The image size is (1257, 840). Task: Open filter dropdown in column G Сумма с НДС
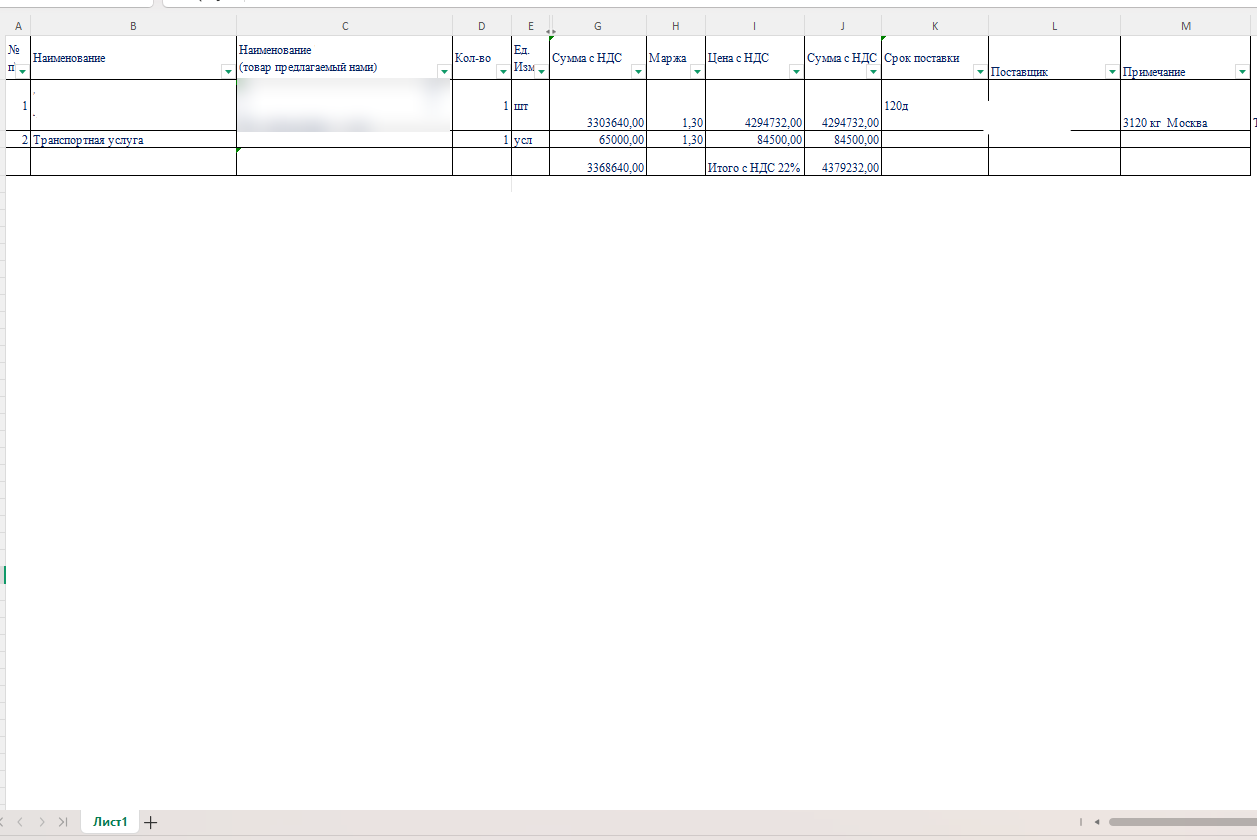(x=638, y=71)
